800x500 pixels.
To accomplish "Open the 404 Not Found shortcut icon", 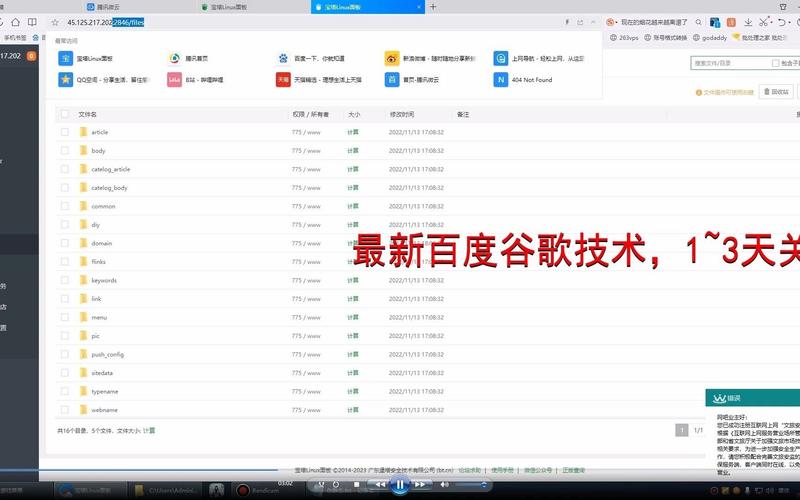I will [501, 80].
